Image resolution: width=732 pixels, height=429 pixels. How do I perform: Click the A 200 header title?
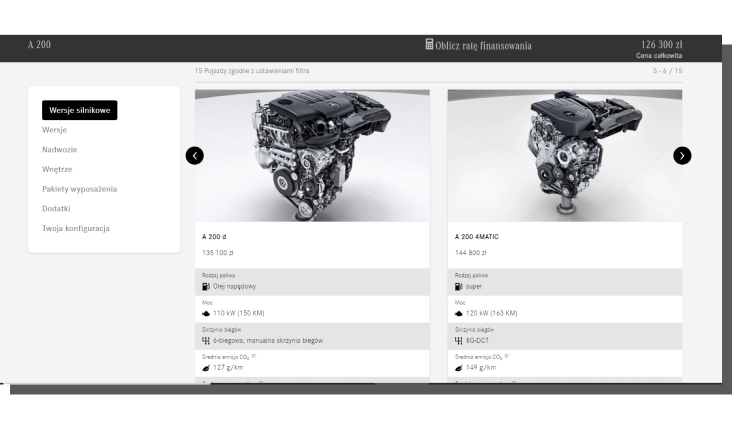(x=39, y=44)
